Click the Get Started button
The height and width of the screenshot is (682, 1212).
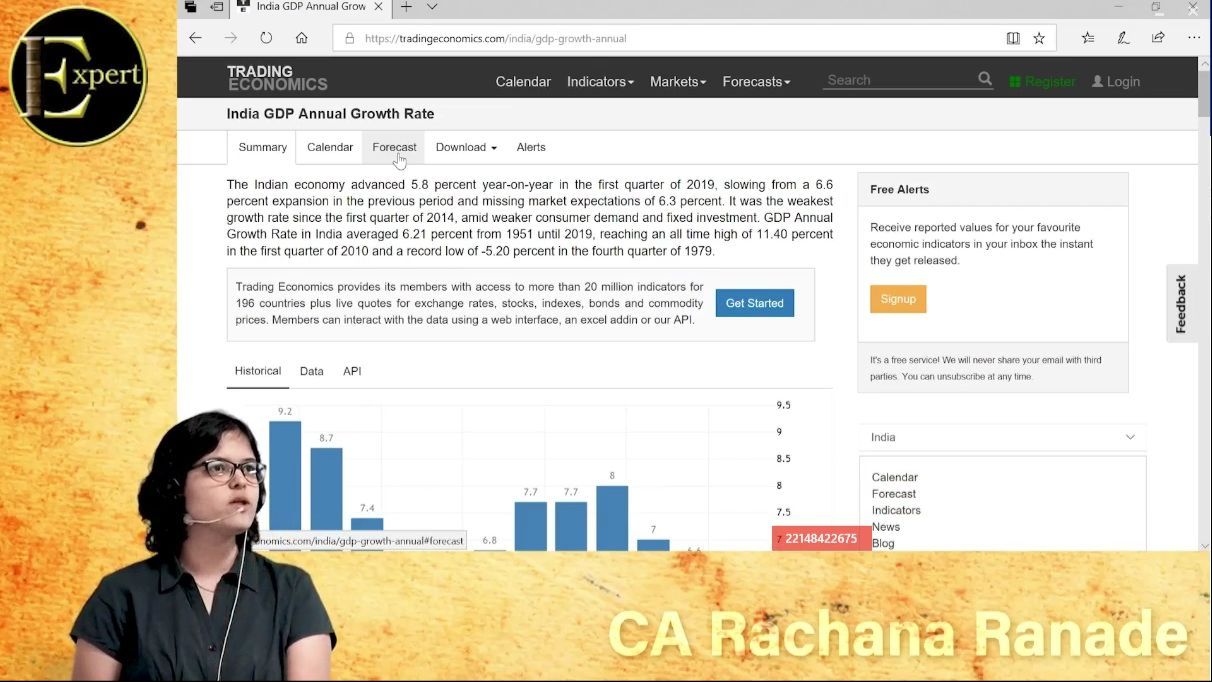click(x=755, y=303)
